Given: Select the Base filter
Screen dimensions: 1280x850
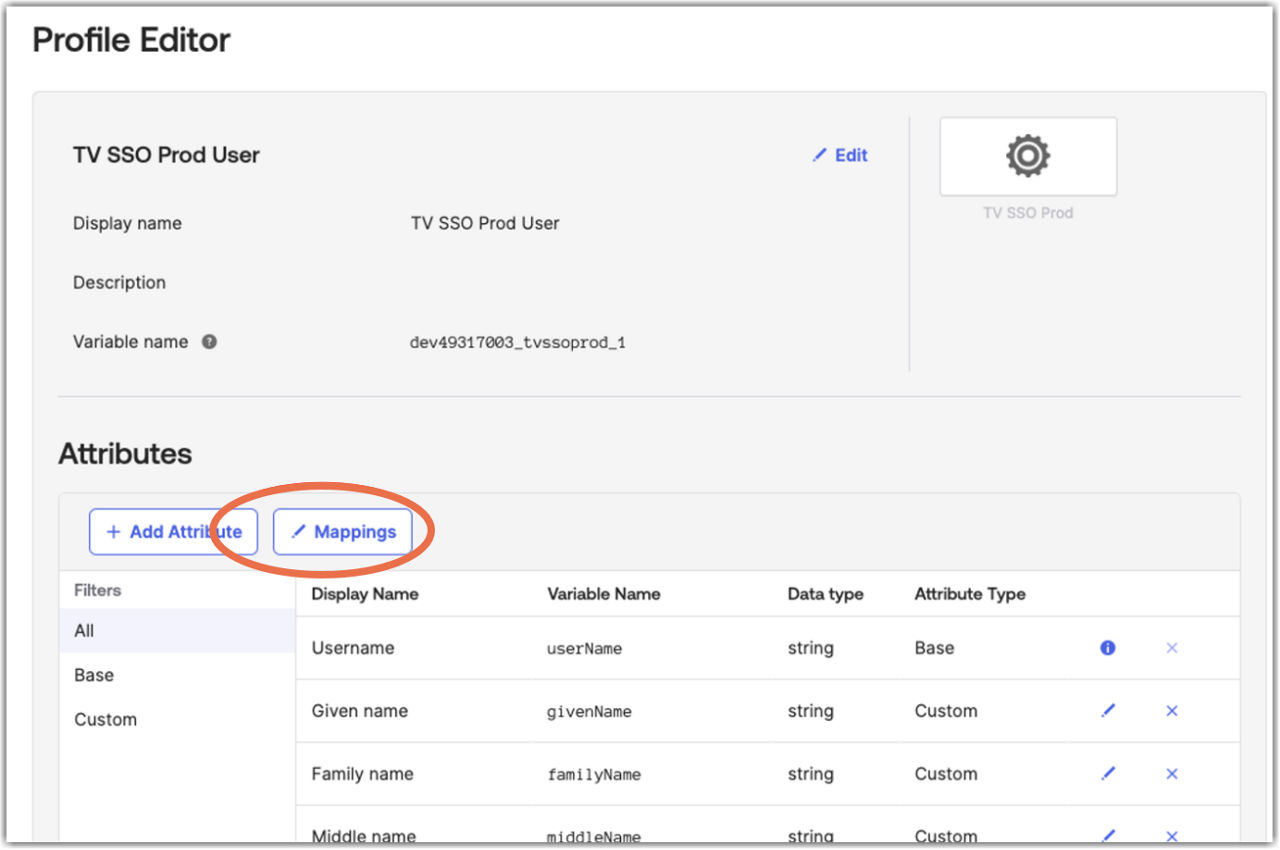Looking at the screenshot, I should pyautogui.click(x=177, y=675).
